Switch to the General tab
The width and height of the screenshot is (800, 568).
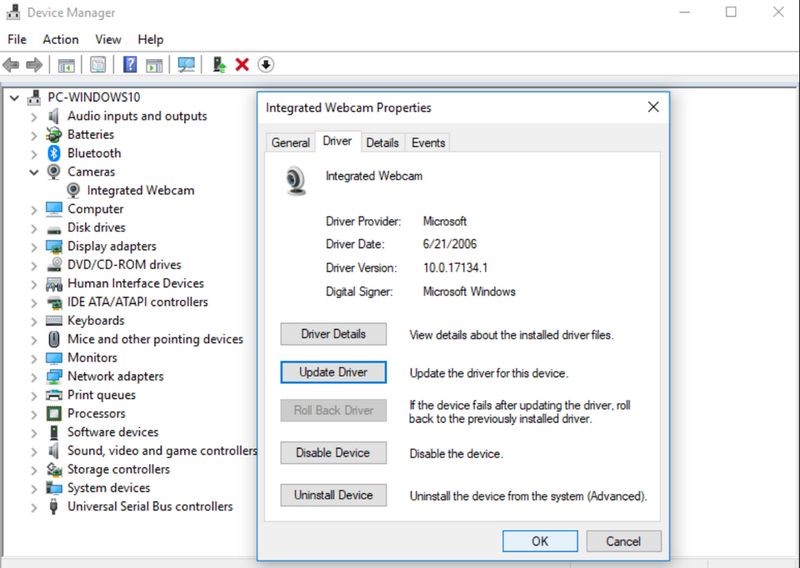(x=291, y=143)
